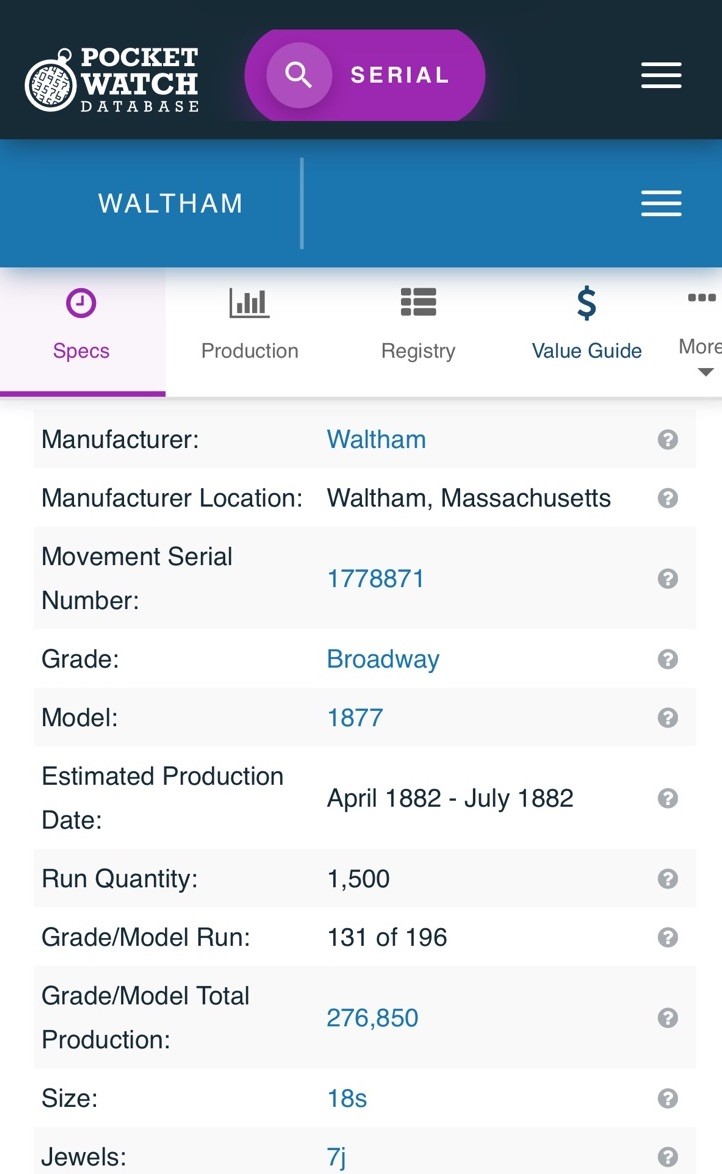The image size is (722, 1174).
Task: Open the 18s size link
Action: 347,1098
